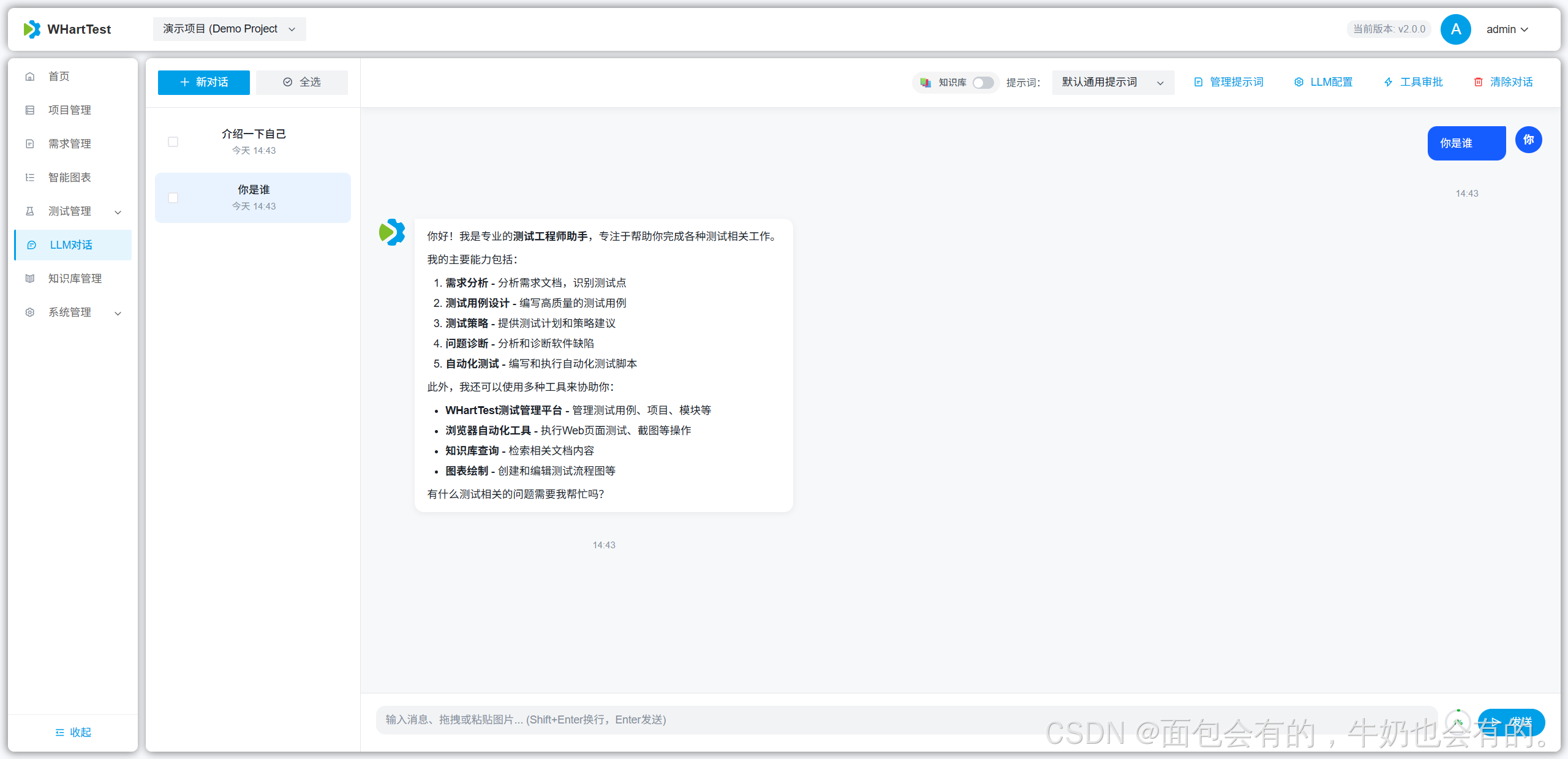This screenshot has width=1568, height=759.
Task: Open 管理提示词 via its document icon
Action: 1198,81
